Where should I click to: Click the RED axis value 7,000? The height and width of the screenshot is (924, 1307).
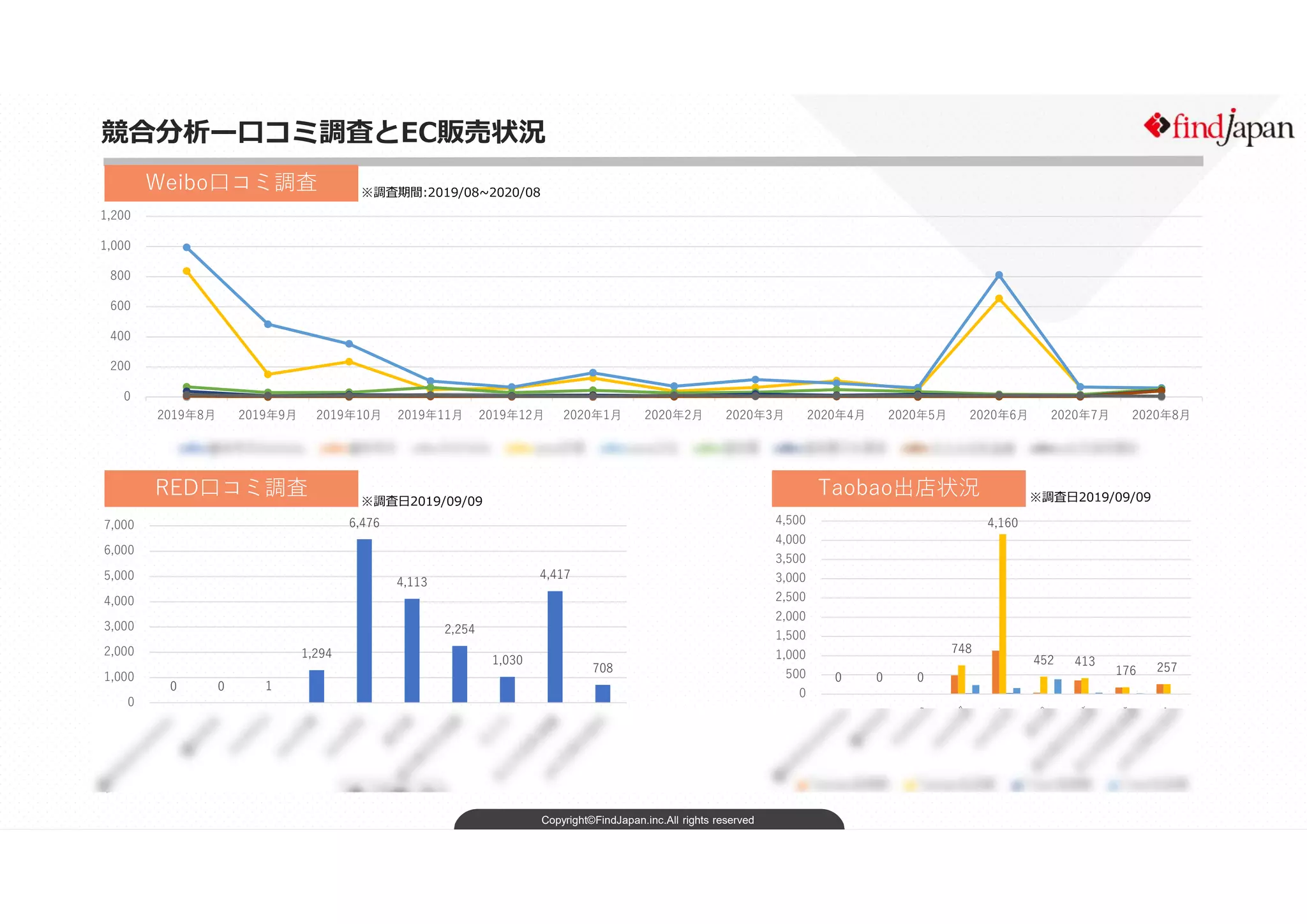pyautogui.click(x=119, y=525)
